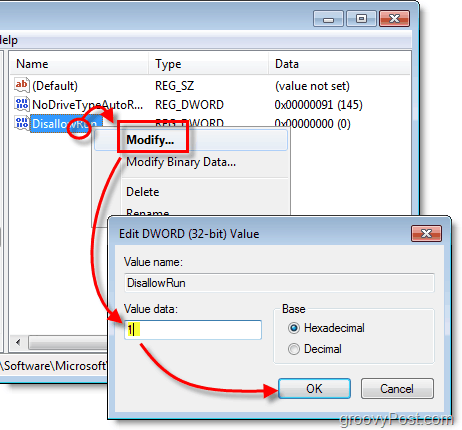Click the DisallowRun DWORD value icon
The image size is (462, 430).
tap(22, 123)
